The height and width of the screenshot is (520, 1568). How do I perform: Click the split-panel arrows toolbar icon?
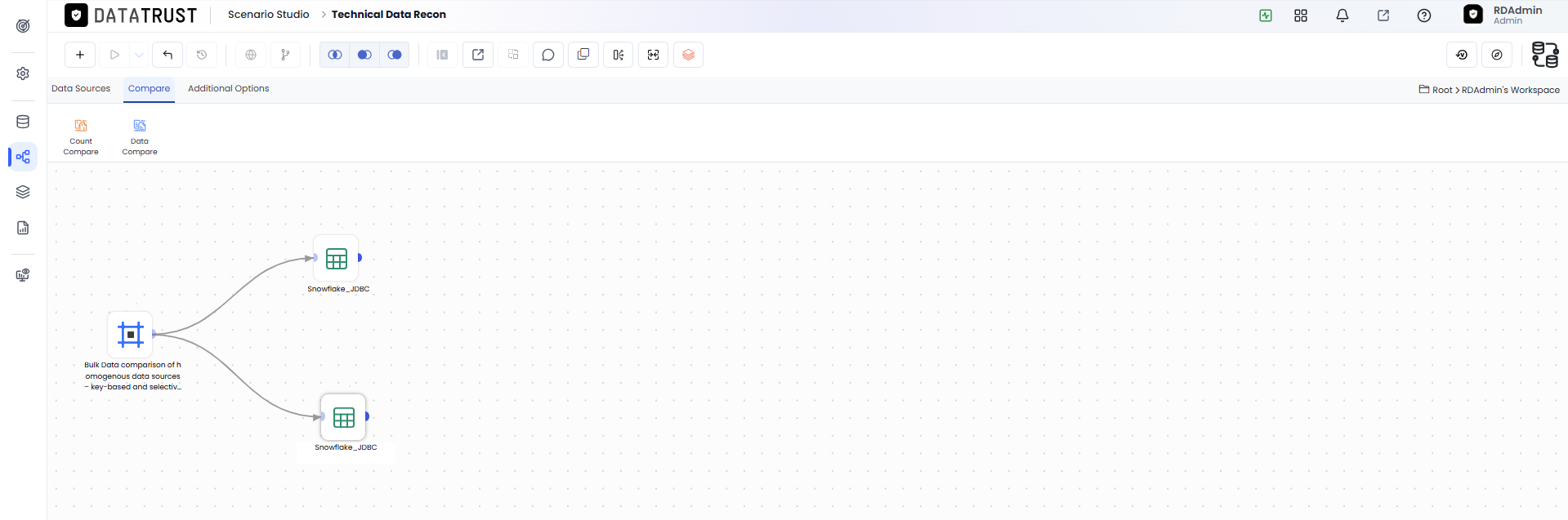click(x=619, y=55)
